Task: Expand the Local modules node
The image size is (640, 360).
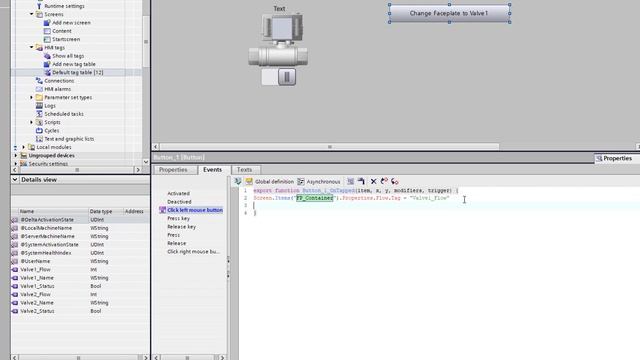Action: [24, 147]
